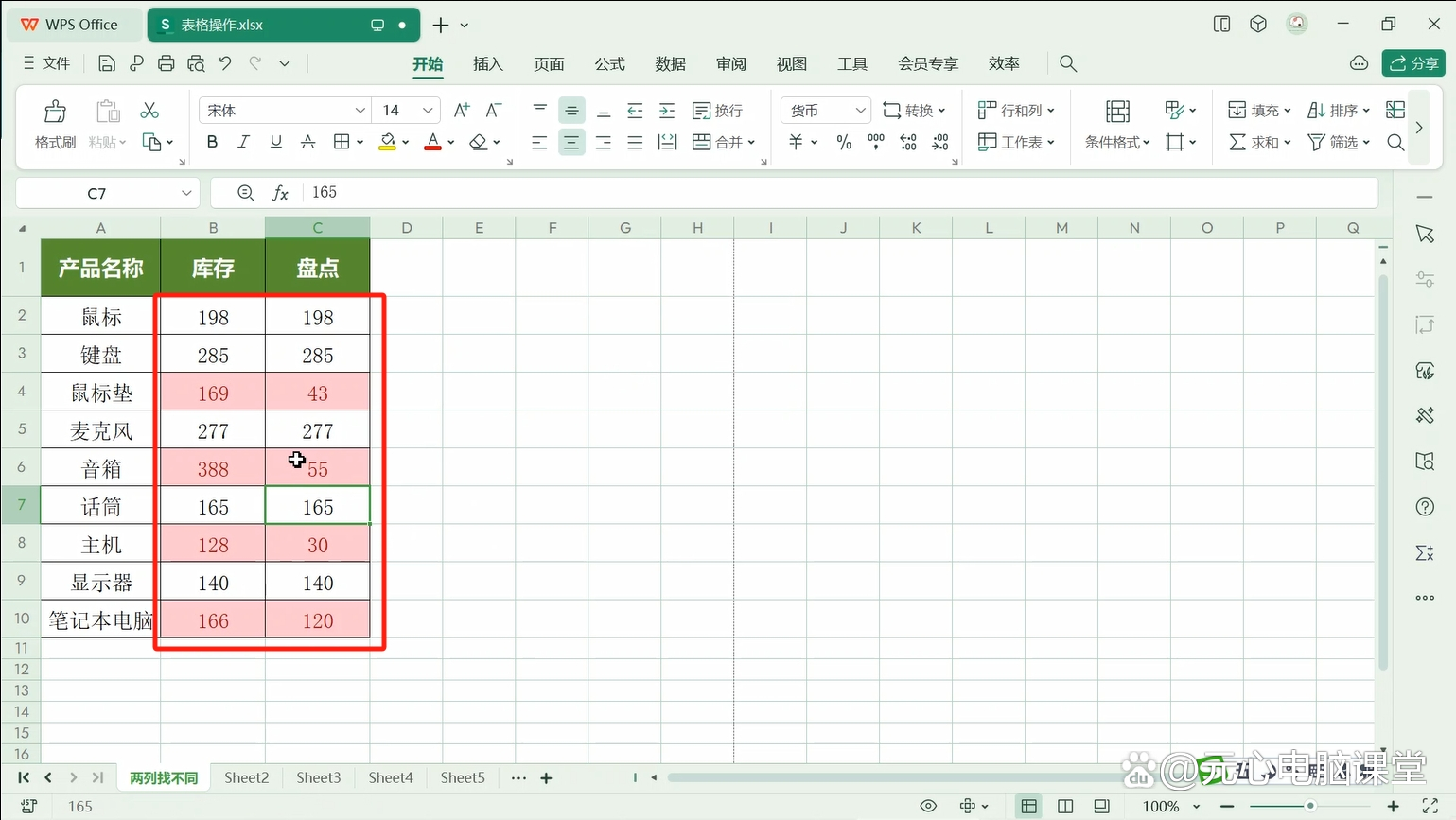Toggle wrap text 换行
This screenshot has height=820, width=1456.
[x=717, y=111]
